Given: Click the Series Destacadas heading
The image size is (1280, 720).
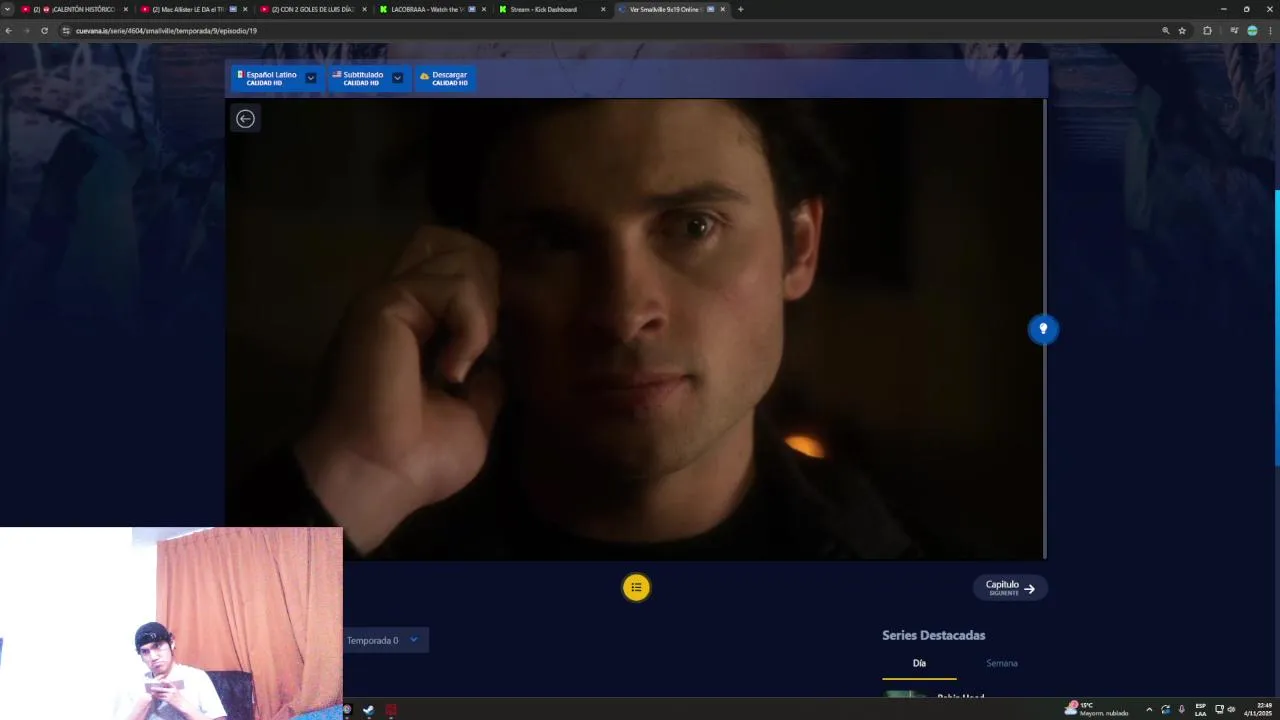Looking at the screenshot, I should [933, 635].
